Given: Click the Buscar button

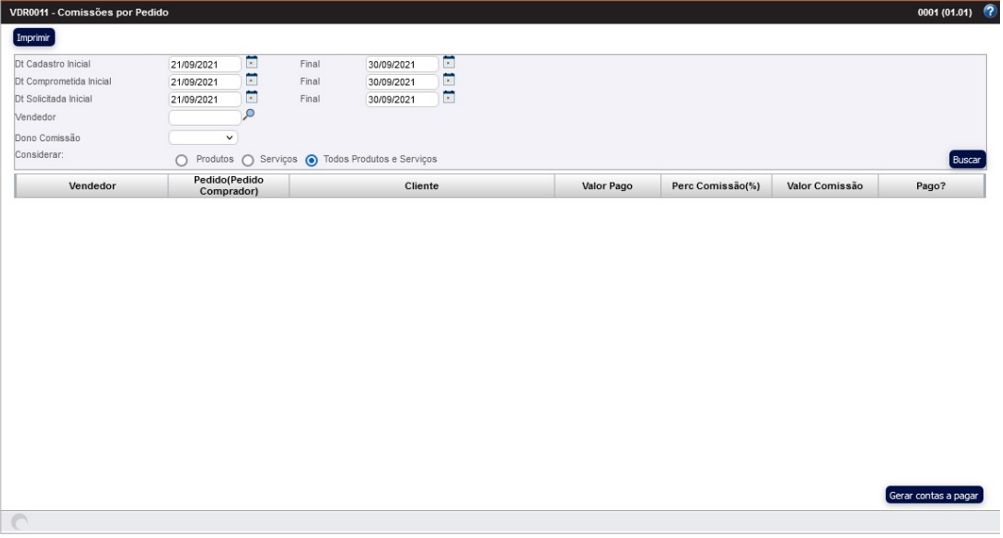Looking at the screenshot, I should click(x=967, y=159).
